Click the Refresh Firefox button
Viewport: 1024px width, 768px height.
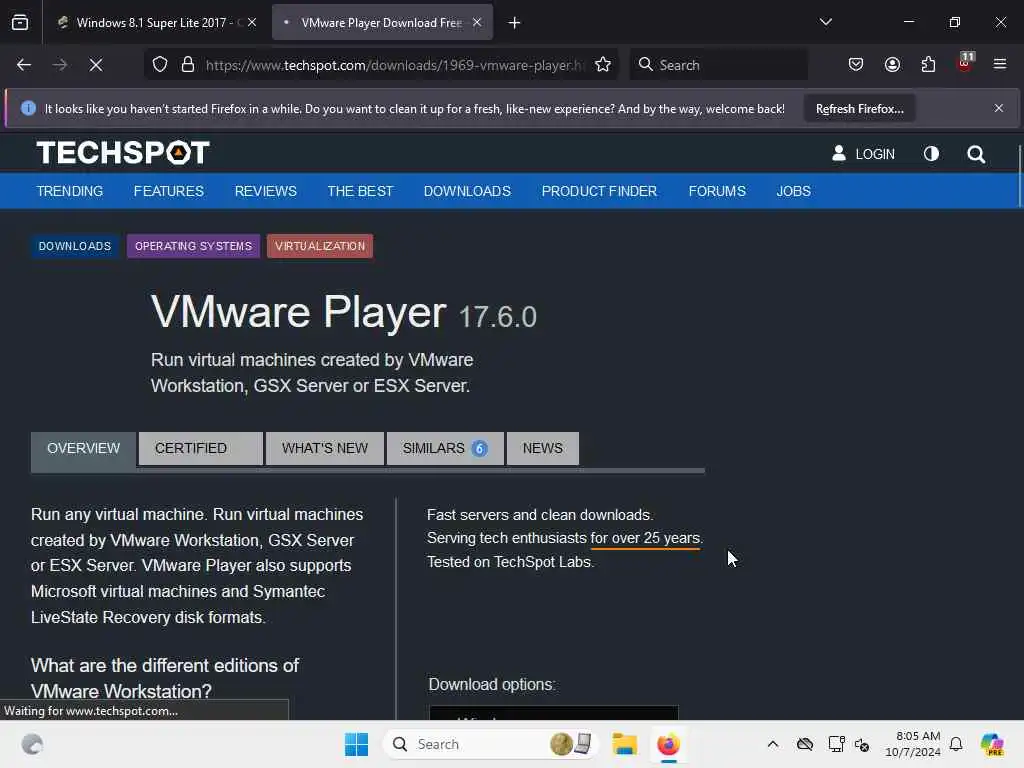tap(859, 109)
